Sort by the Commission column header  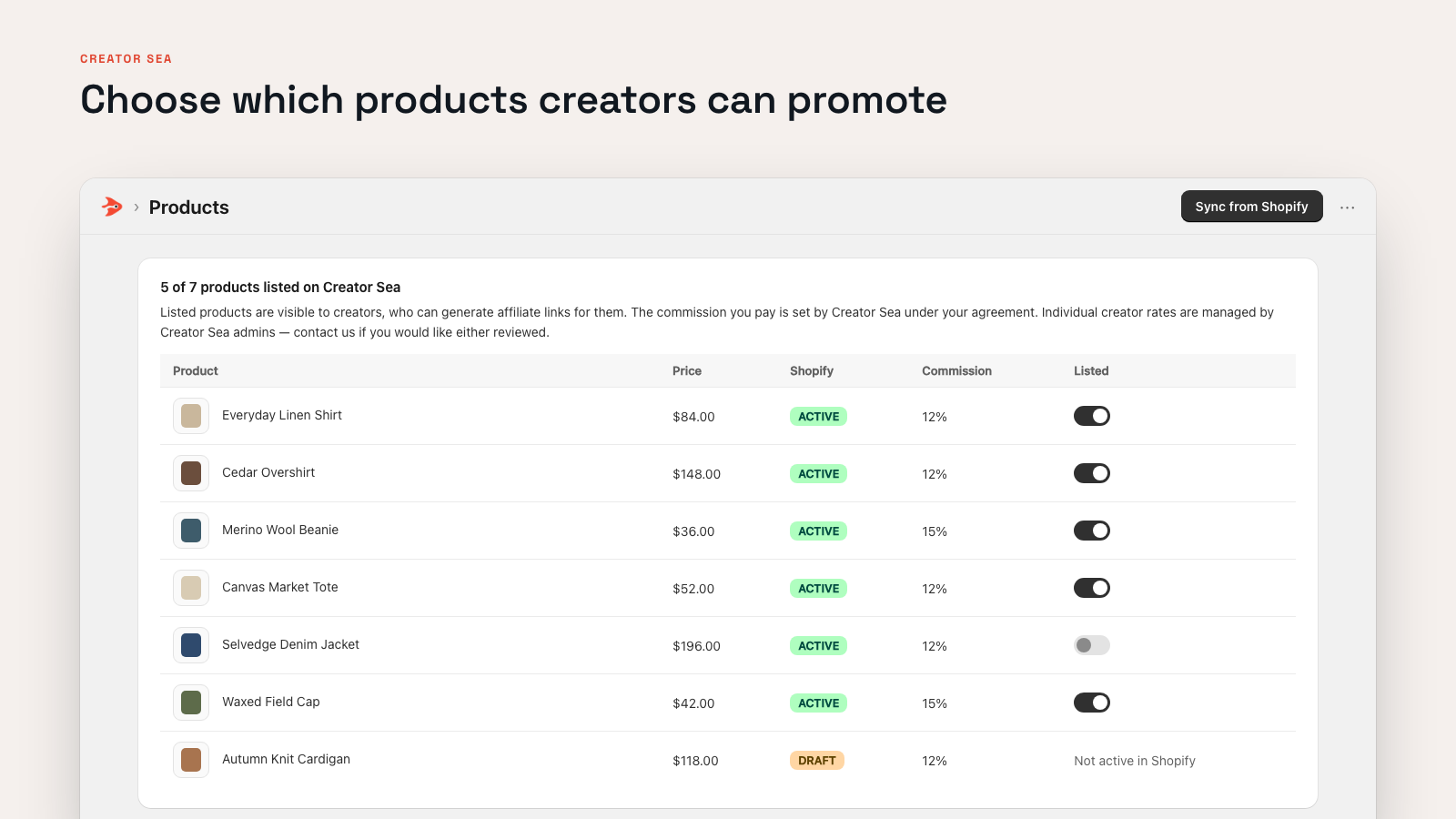956,370
